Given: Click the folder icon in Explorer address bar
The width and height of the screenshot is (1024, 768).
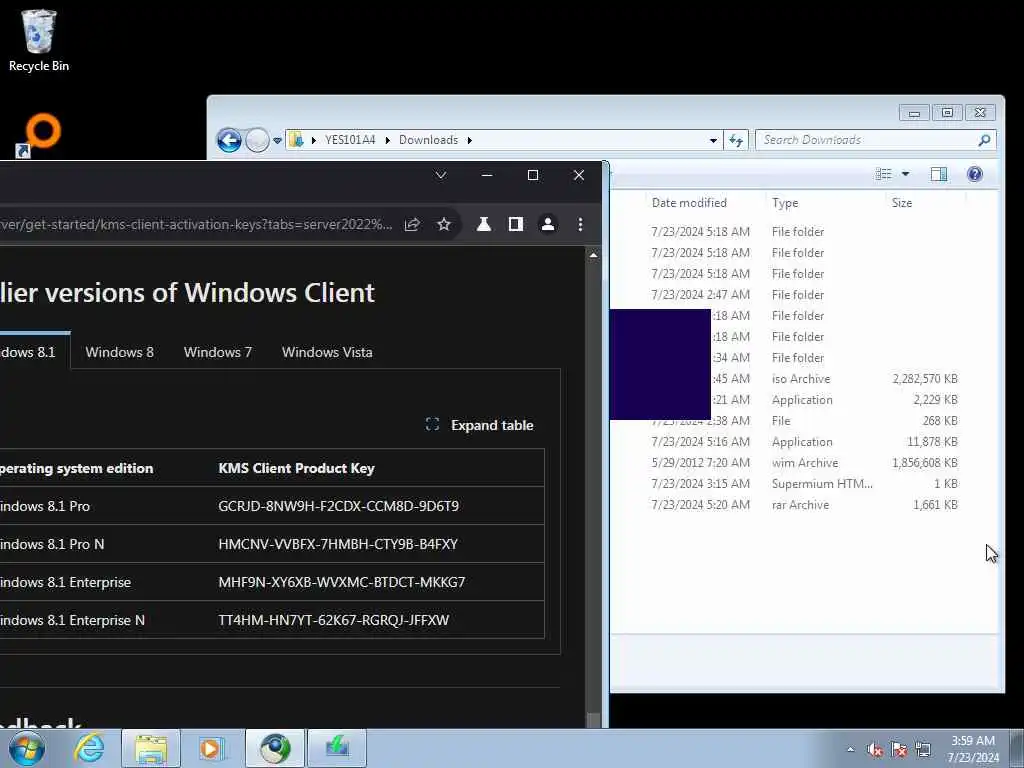Looking at the screenshot, I should (296, 140).
